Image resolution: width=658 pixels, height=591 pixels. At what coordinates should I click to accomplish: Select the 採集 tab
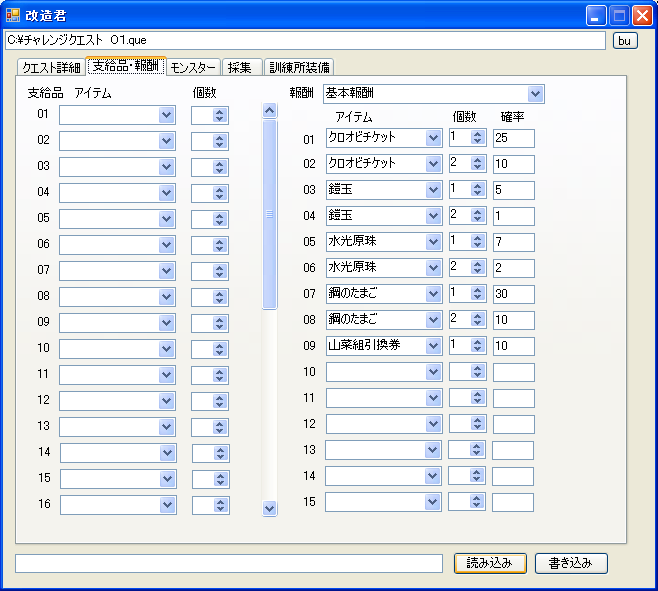239,68
